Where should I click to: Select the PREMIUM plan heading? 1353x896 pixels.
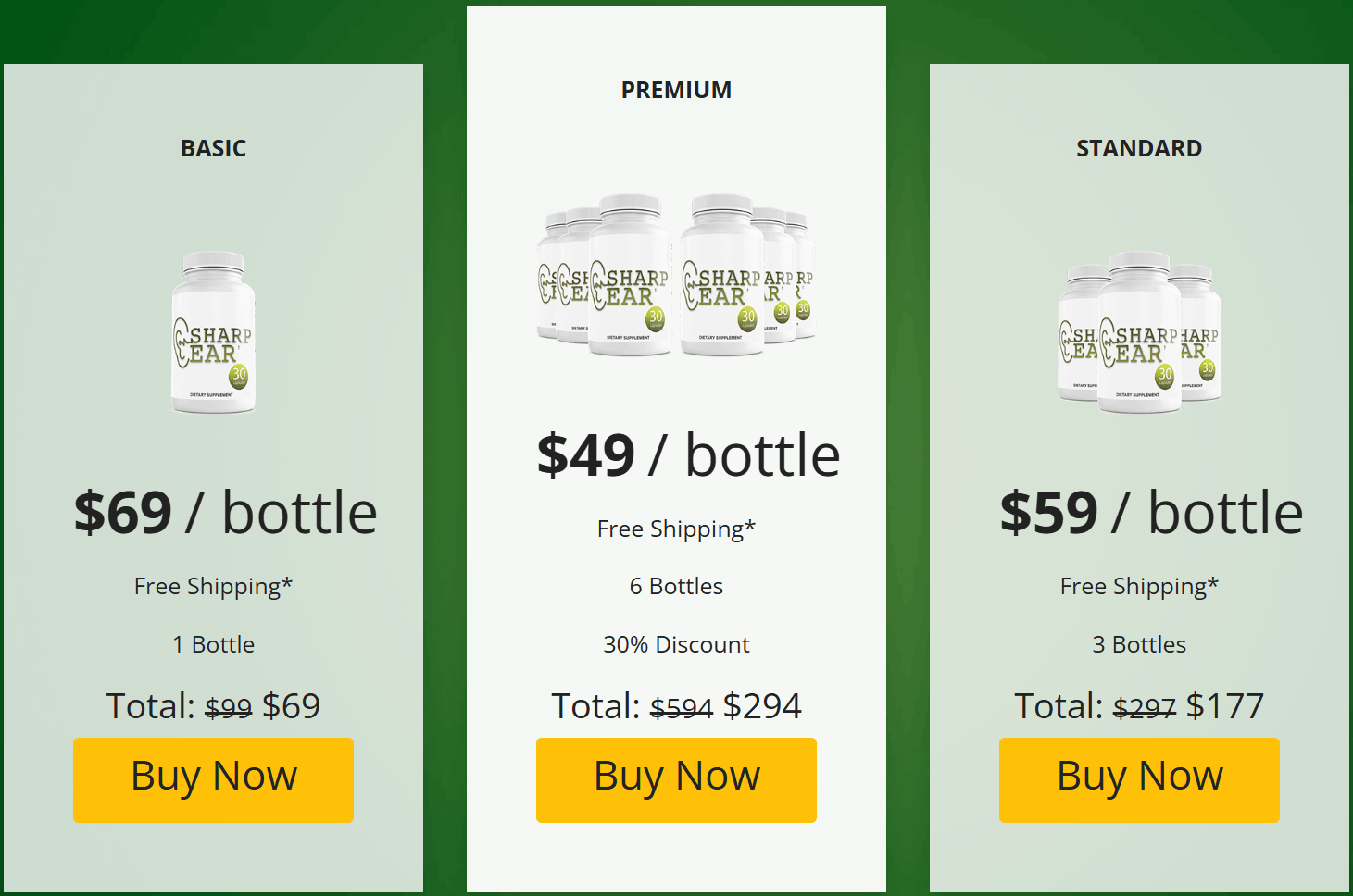[676, 90]
